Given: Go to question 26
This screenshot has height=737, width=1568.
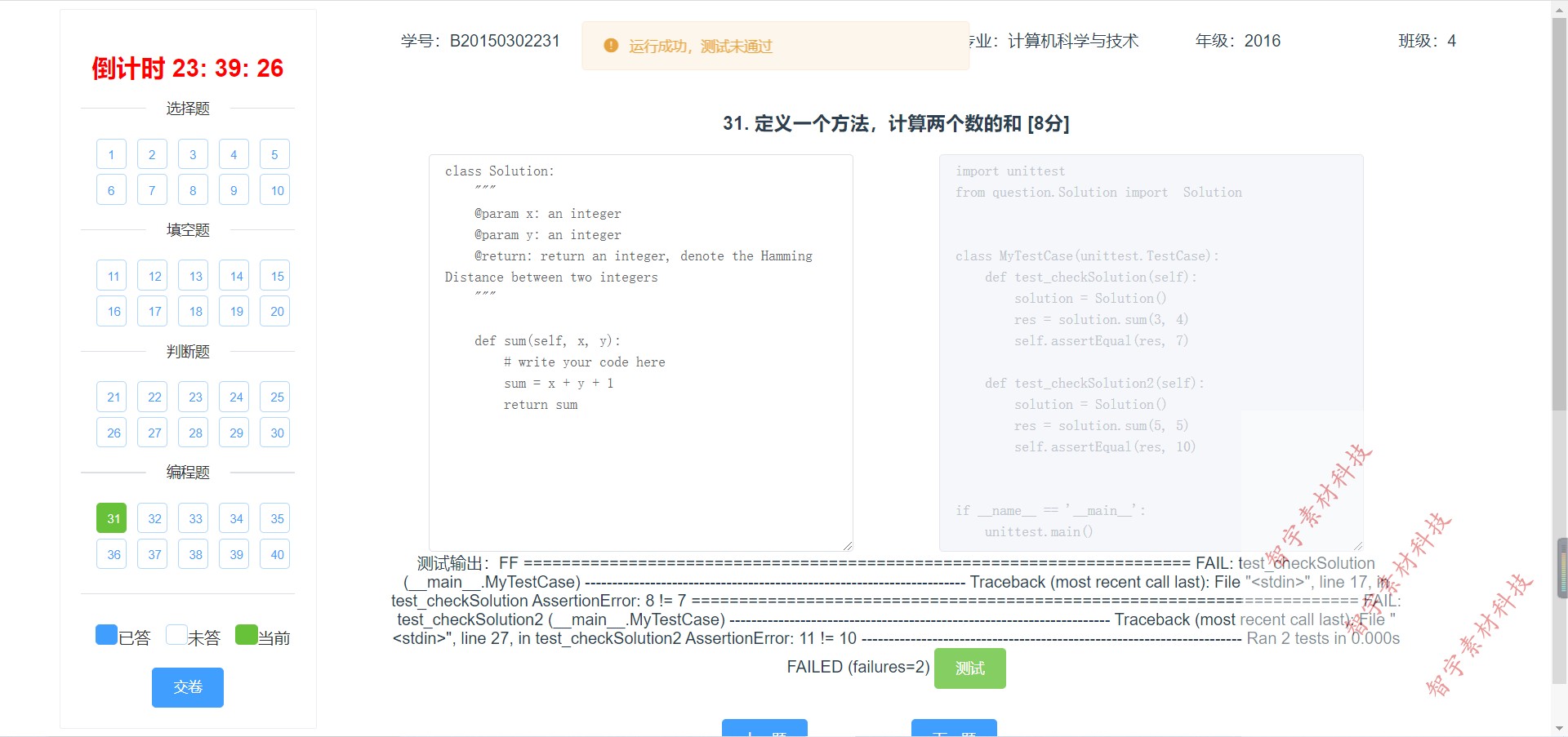Looking at the screenshot, I should tap(111, 433).
